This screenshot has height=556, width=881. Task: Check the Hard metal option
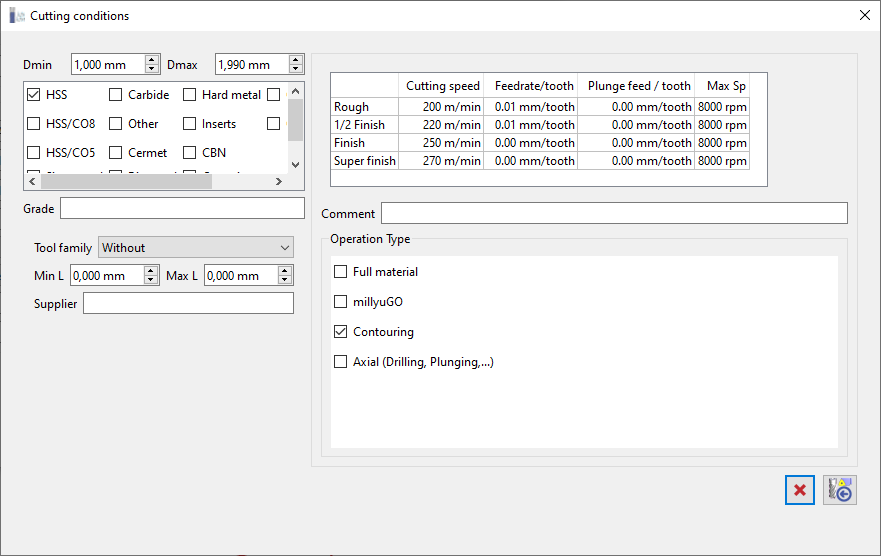pos(190,95)
